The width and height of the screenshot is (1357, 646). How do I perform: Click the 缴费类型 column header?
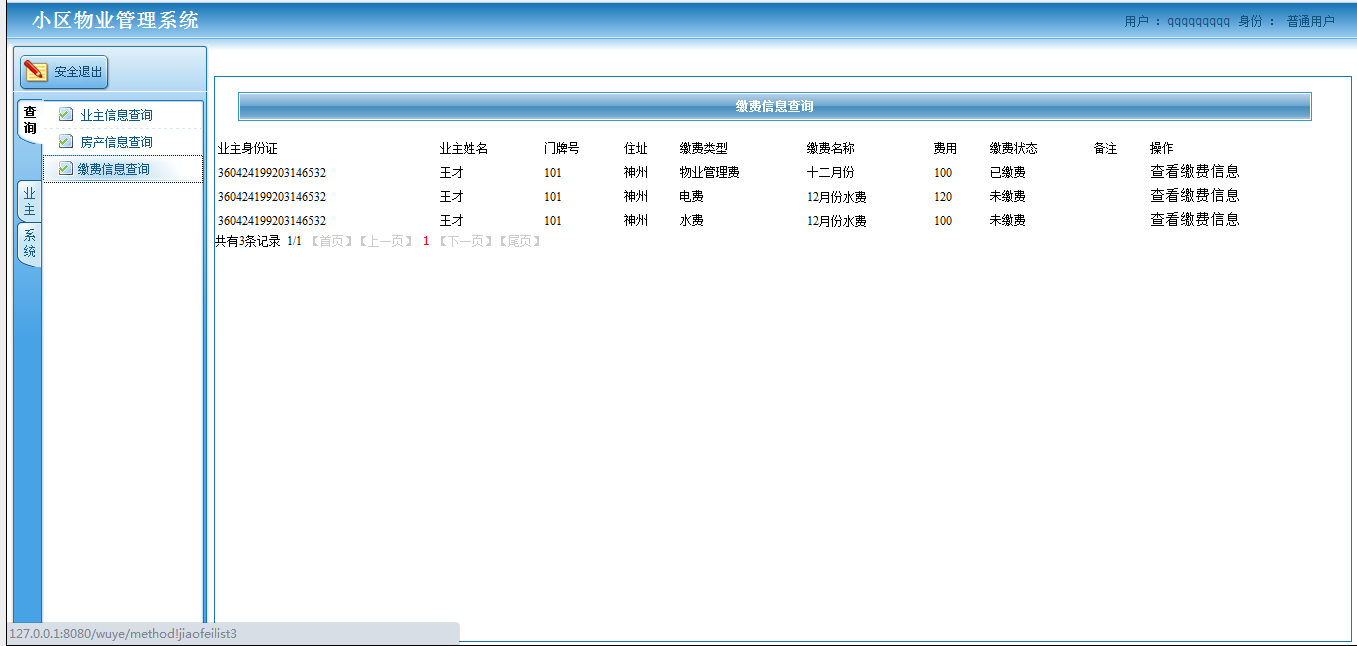click(x=704, y=148)
